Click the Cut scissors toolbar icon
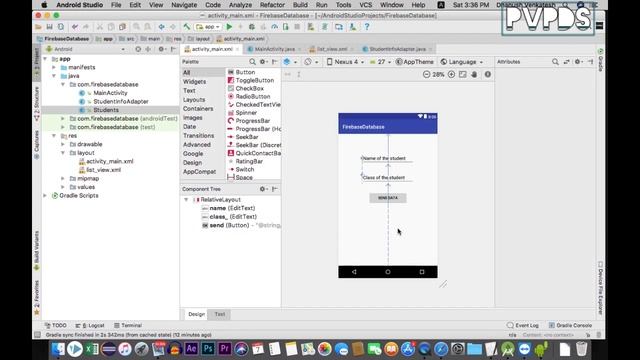Screen dimensions: 640x360 point(100,27)
